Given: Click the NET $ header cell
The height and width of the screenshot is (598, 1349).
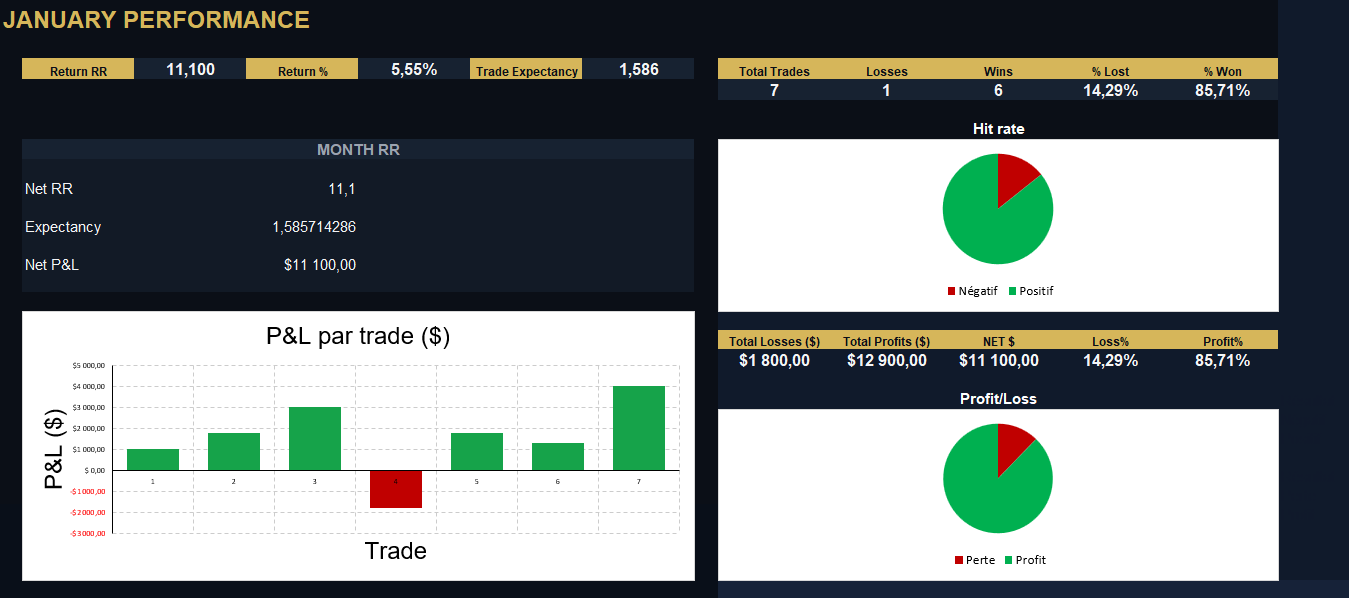Looking at the screenshot, I should (x=998, y=341).
